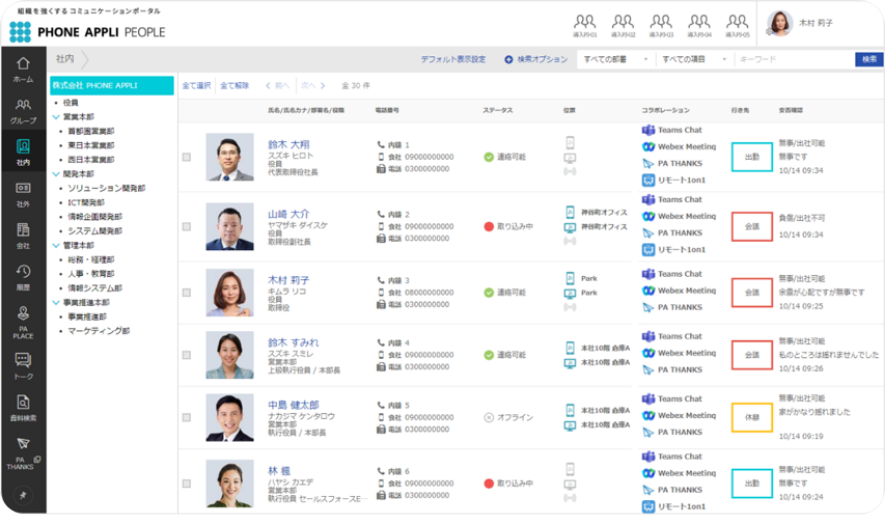Open the グループ sidebar icon

22,109
